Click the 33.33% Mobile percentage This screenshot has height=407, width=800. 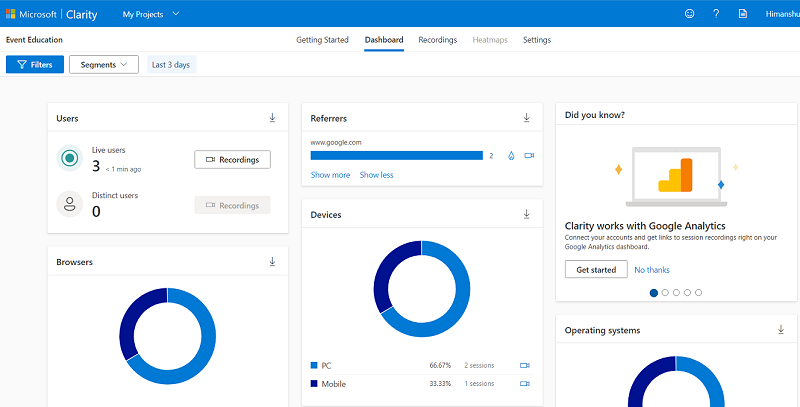tap(440, 384)
